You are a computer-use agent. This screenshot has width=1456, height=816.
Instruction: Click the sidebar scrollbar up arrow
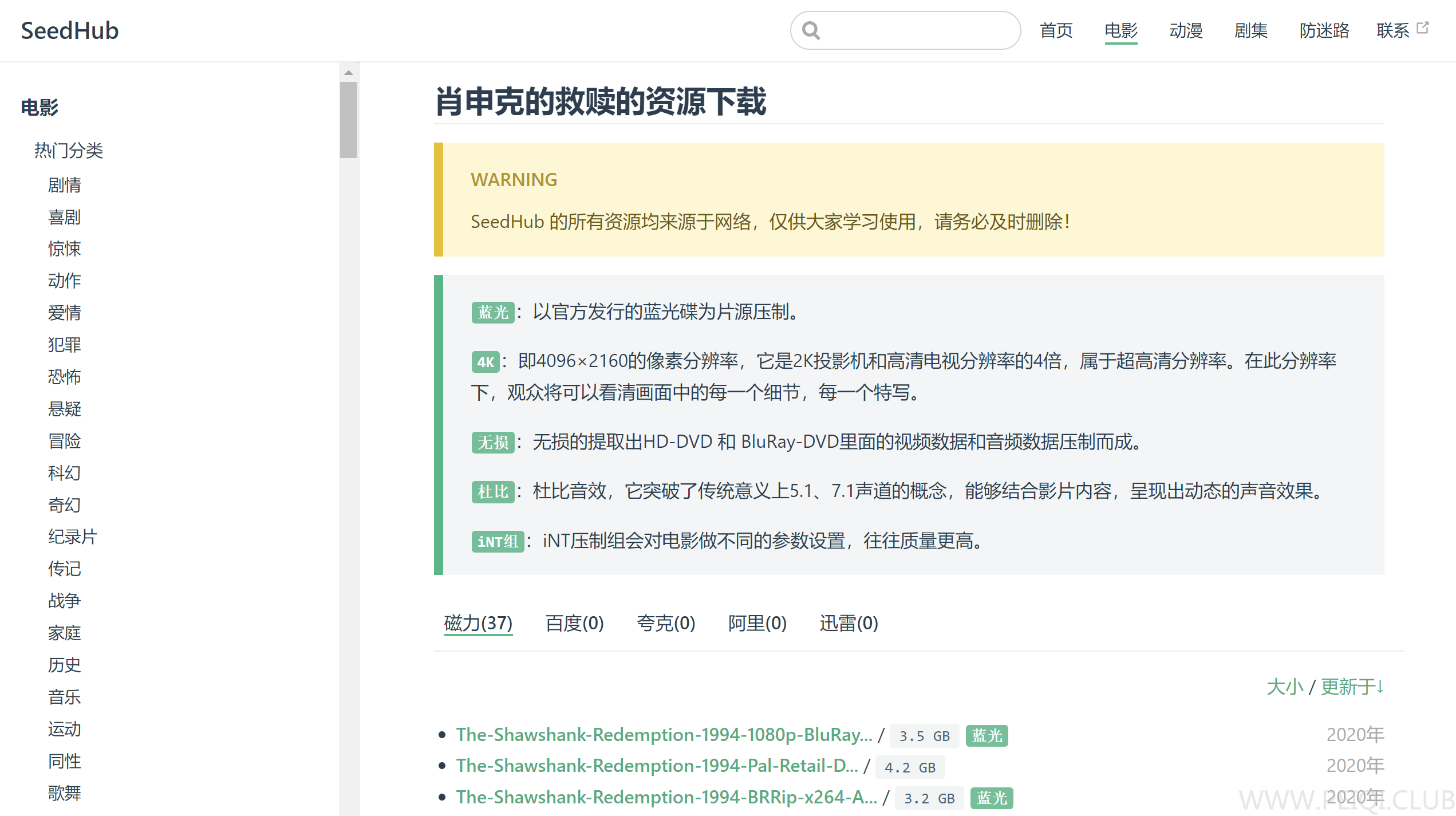(348, 73)
